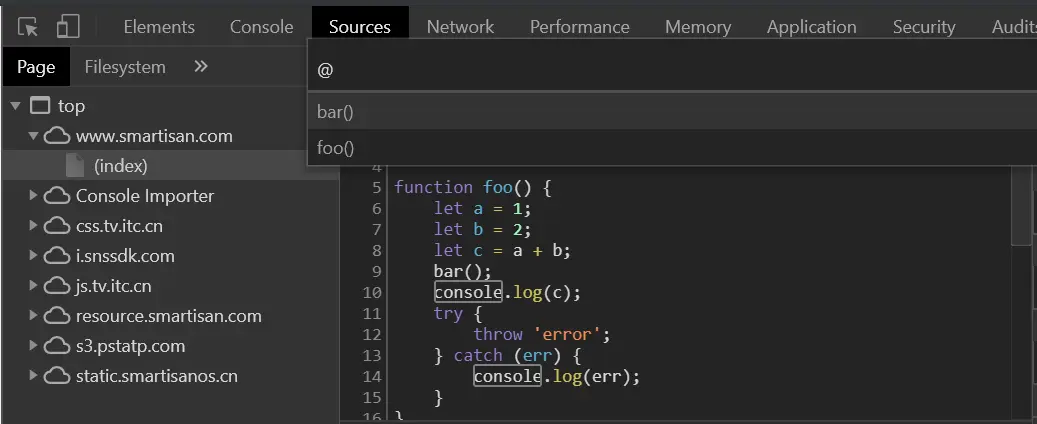Expand the static.smartisanos.cn node
This screenshot has height=424, width=1037.
pyautogui.click(x=33, y=376)
